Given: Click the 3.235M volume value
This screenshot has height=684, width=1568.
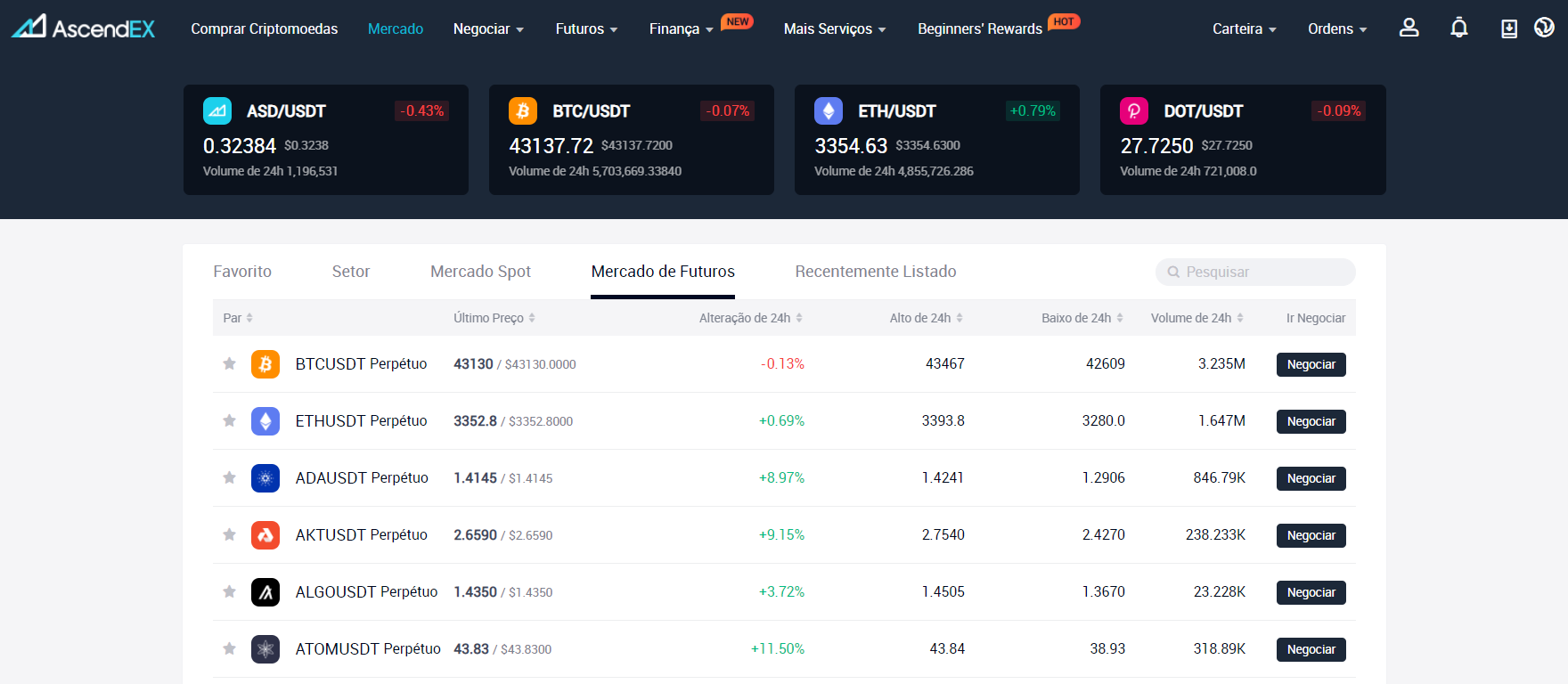Looking at the screenshot, I should pos(1221,364).
